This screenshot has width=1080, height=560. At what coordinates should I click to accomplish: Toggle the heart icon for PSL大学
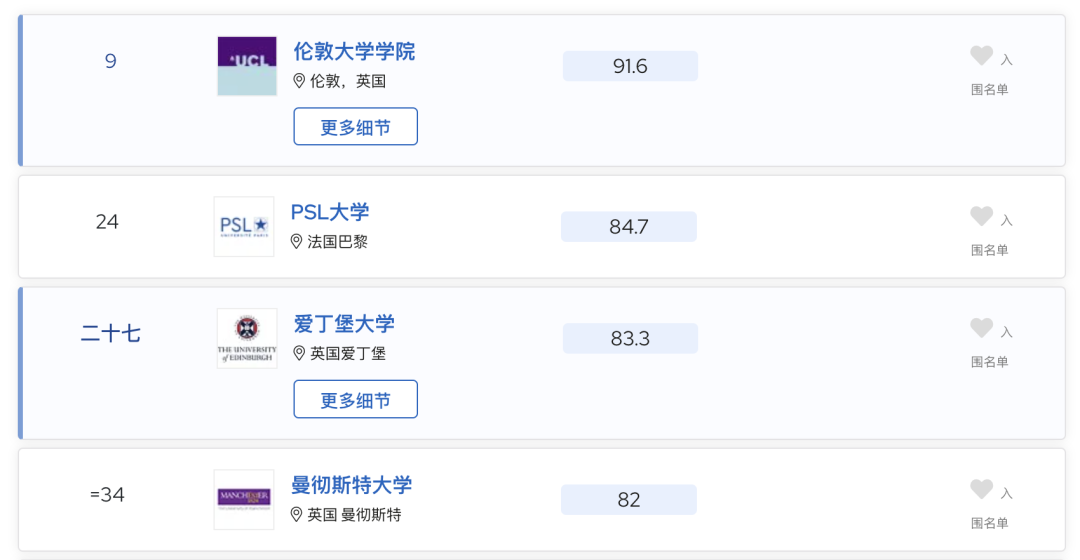[982, 216]
